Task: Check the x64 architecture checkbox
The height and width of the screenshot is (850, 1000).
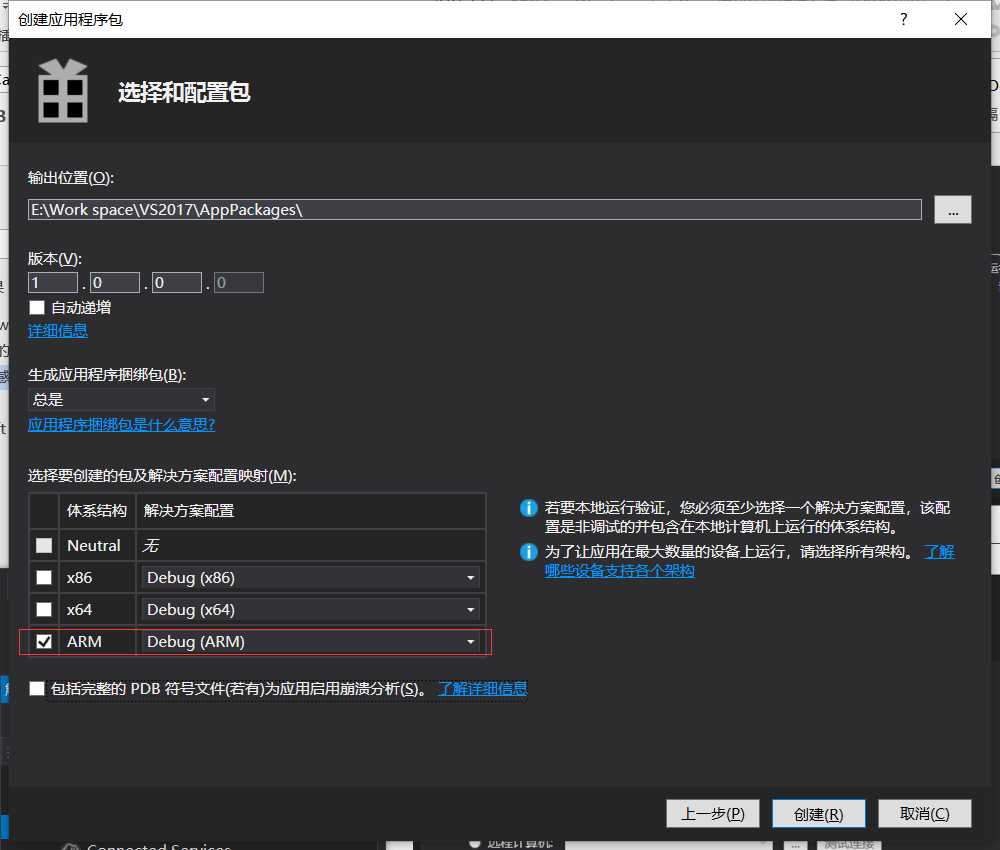Action: pyautogui.click(x=44, y=609)
